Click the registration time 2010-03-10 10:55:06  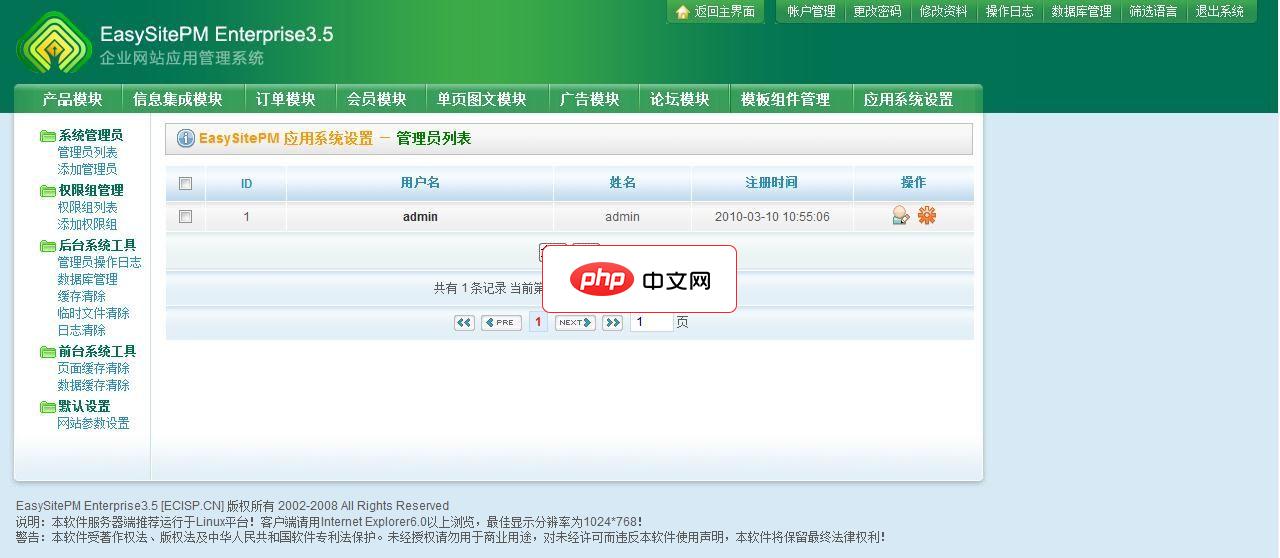pyautogui.click(x=772, y=217)
